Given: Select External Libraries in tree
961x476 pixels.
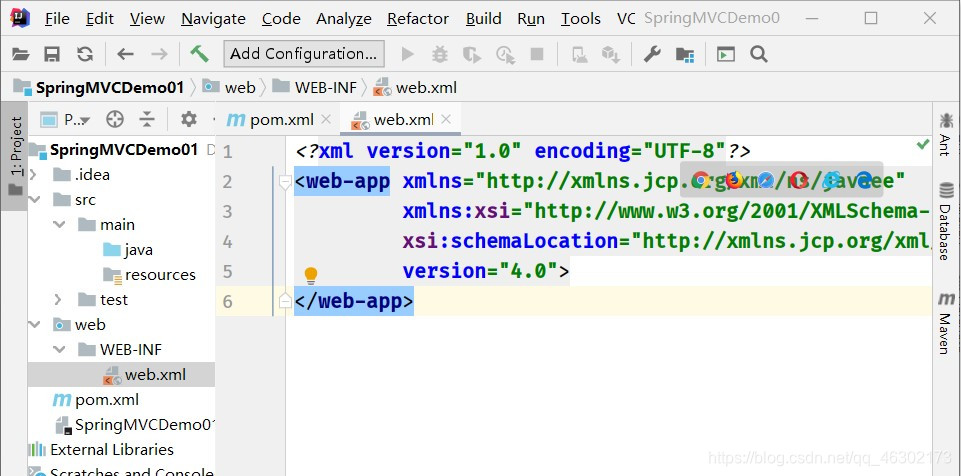Looking at the screenshot, I should [x=101, y=450].
